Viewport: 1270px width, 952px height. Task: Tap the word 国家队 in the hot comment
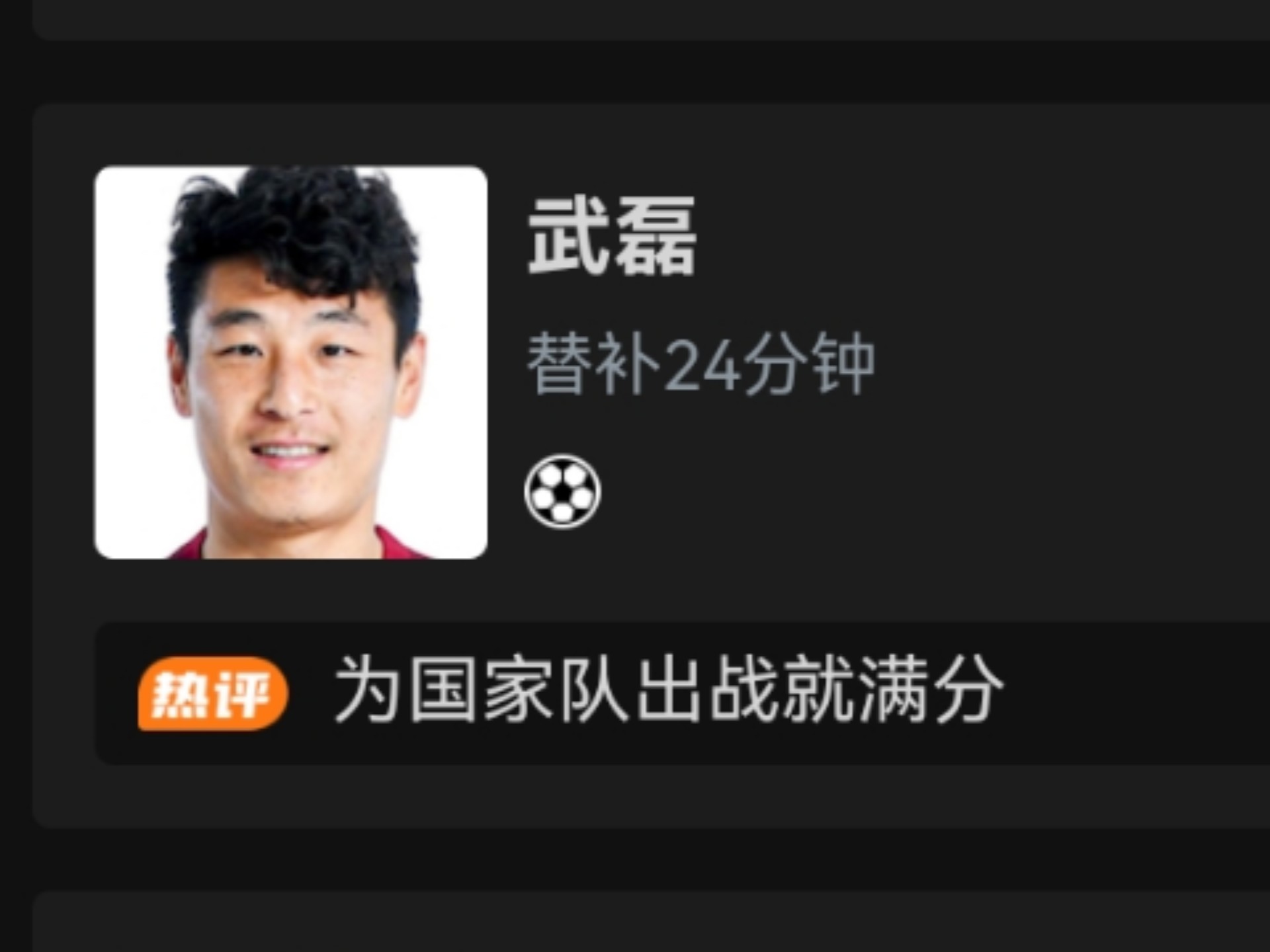click(x=518, y=691)
